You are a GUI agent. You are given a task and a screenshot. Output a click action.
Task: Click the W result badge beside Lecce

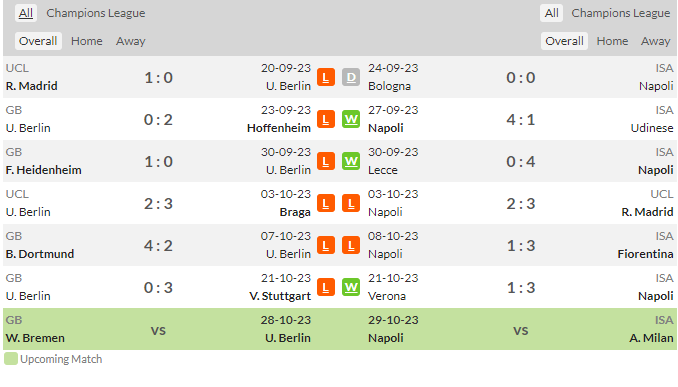[351, 161]
